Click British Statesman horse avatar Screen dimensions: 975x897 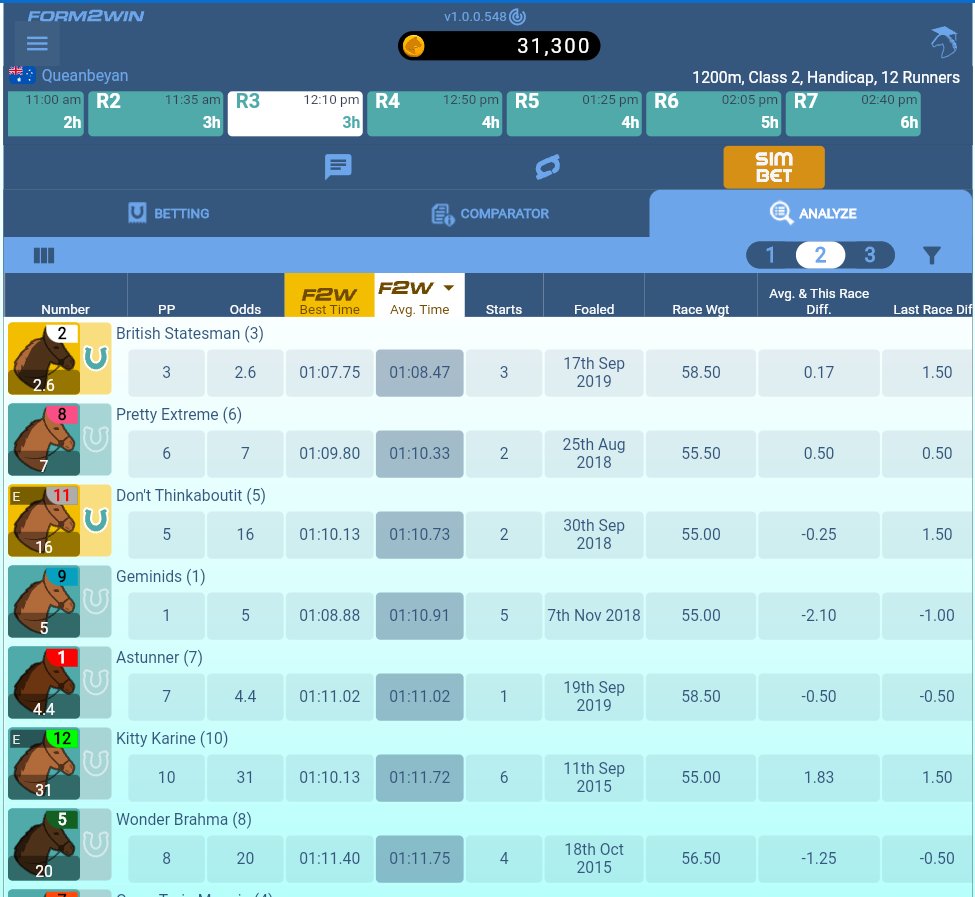coord(44,359)
